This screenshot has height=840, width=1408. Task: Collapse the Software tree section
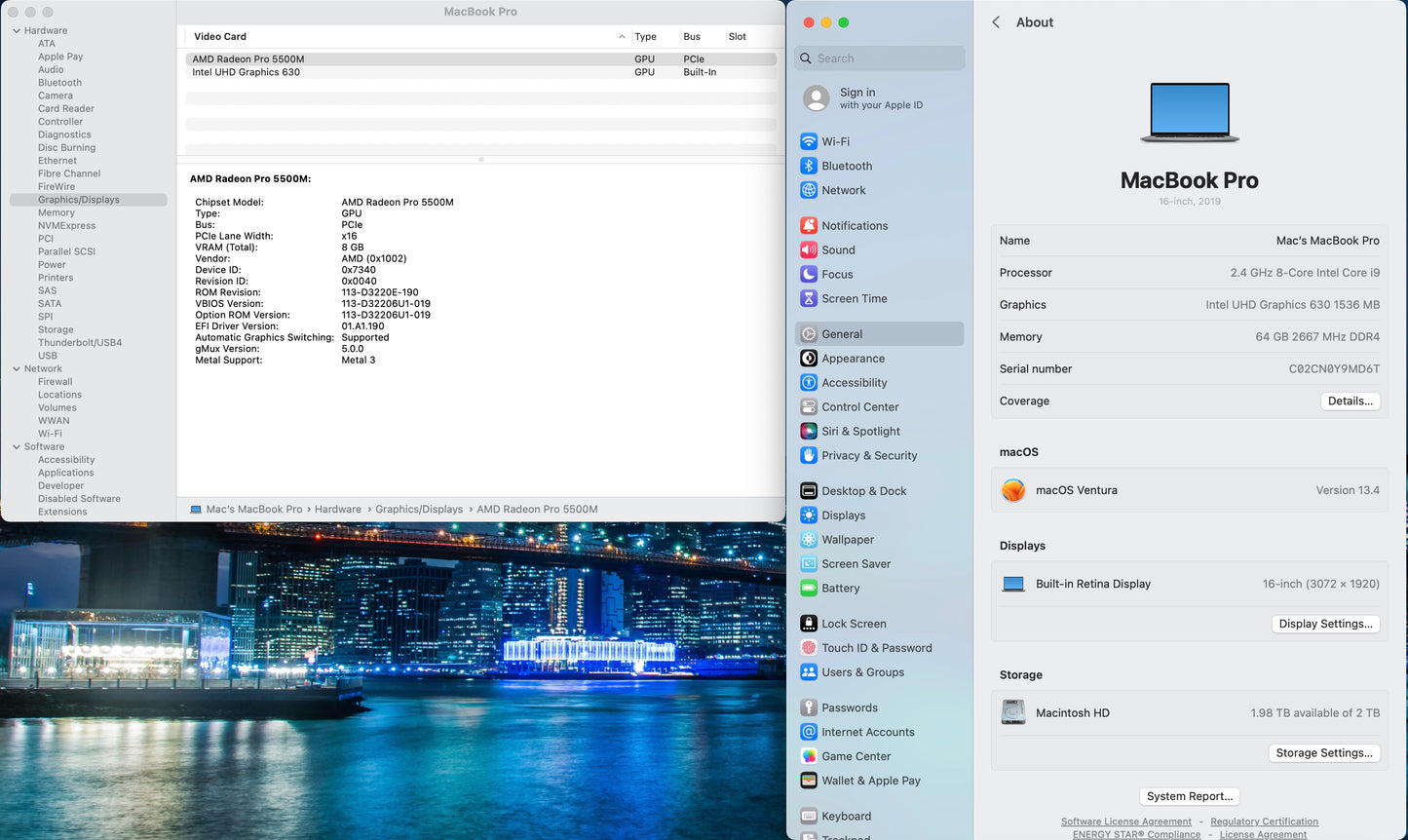pyautogui.click(x=17, y=446)
